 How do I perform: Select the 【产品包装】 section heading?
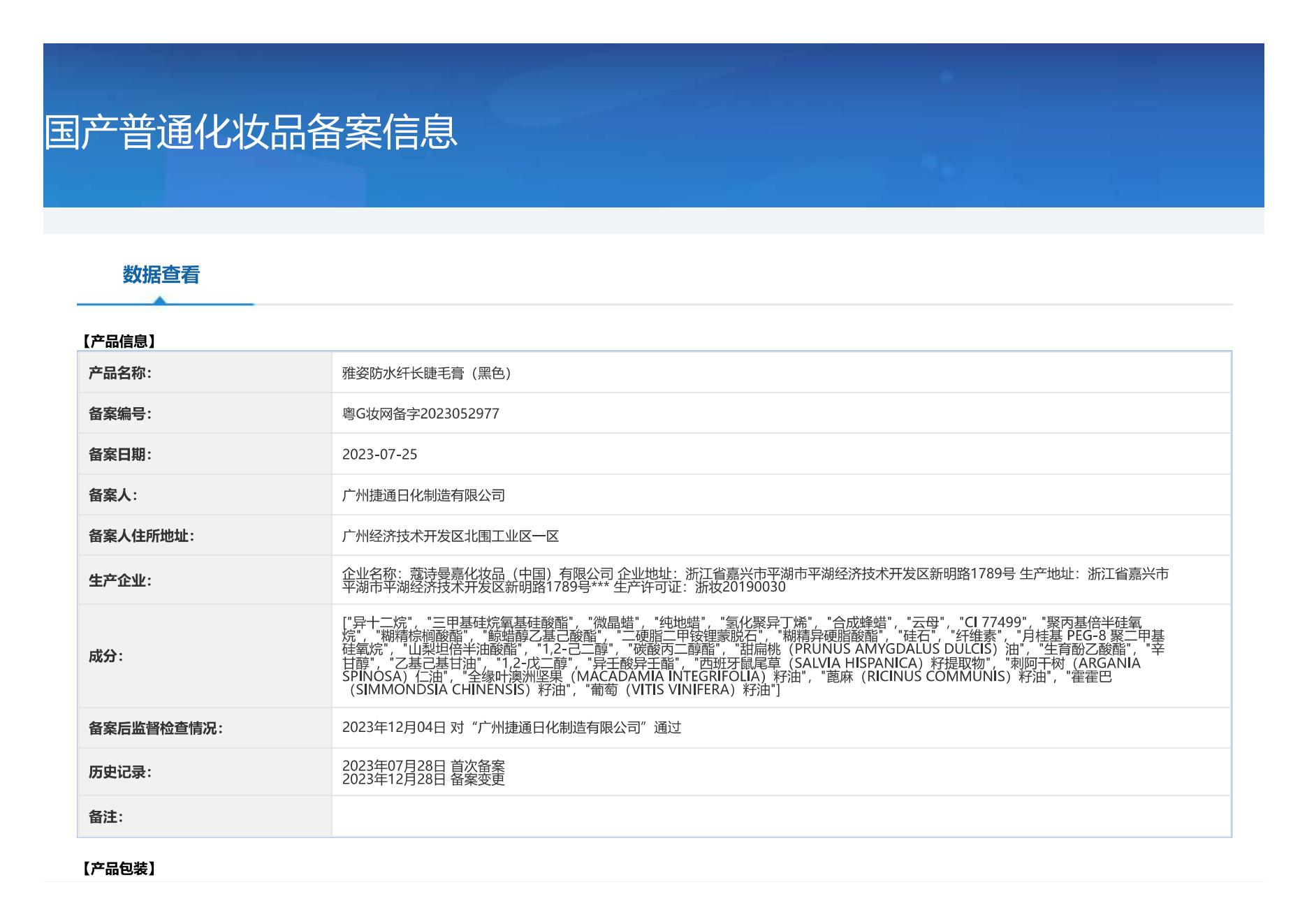tap(117, 868)
